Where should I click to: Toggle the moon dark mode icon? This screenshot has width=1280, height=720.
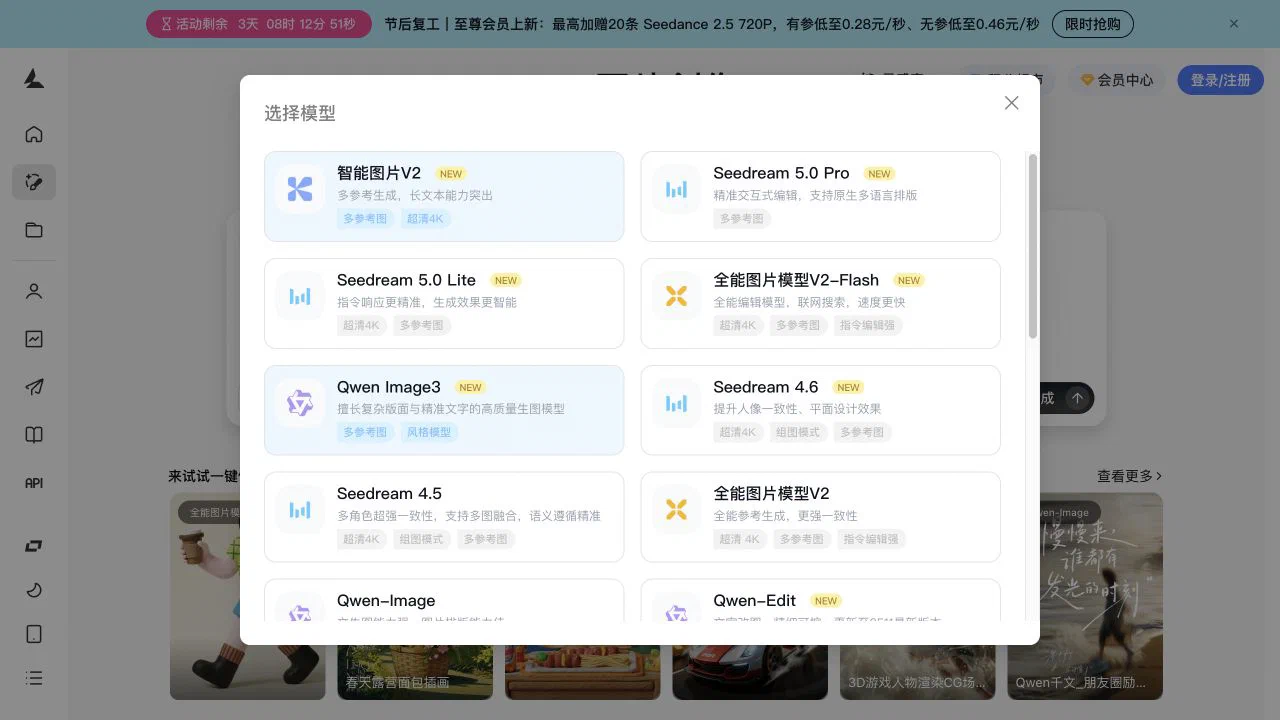click(x=34, y=590)
